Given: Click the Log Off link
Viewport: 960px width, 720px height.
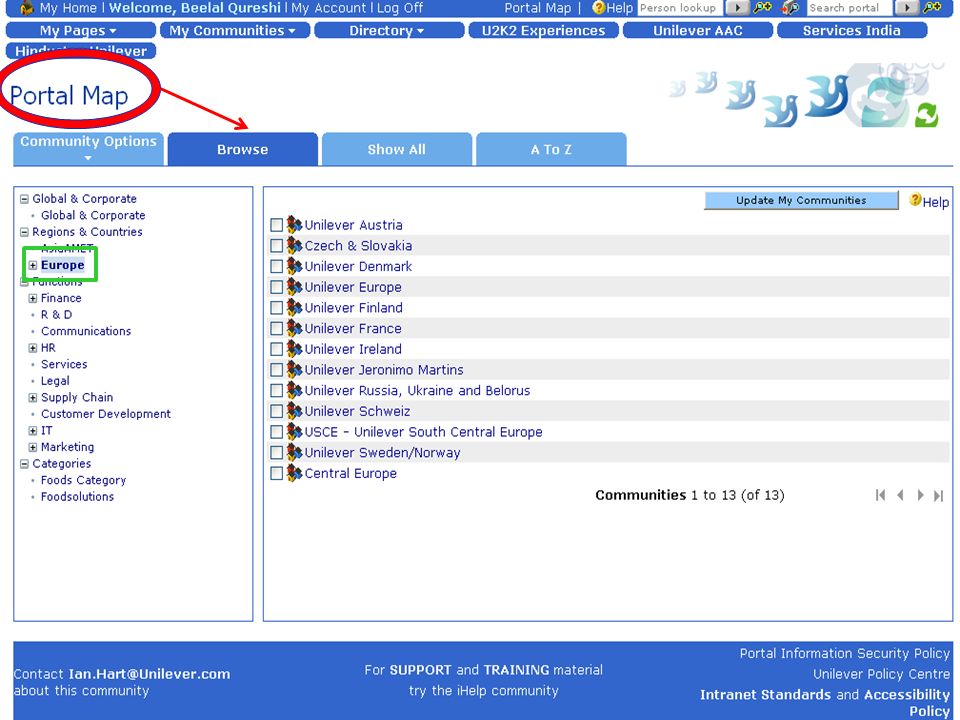Looking at the screenshot, I should (x=400, y=8).
